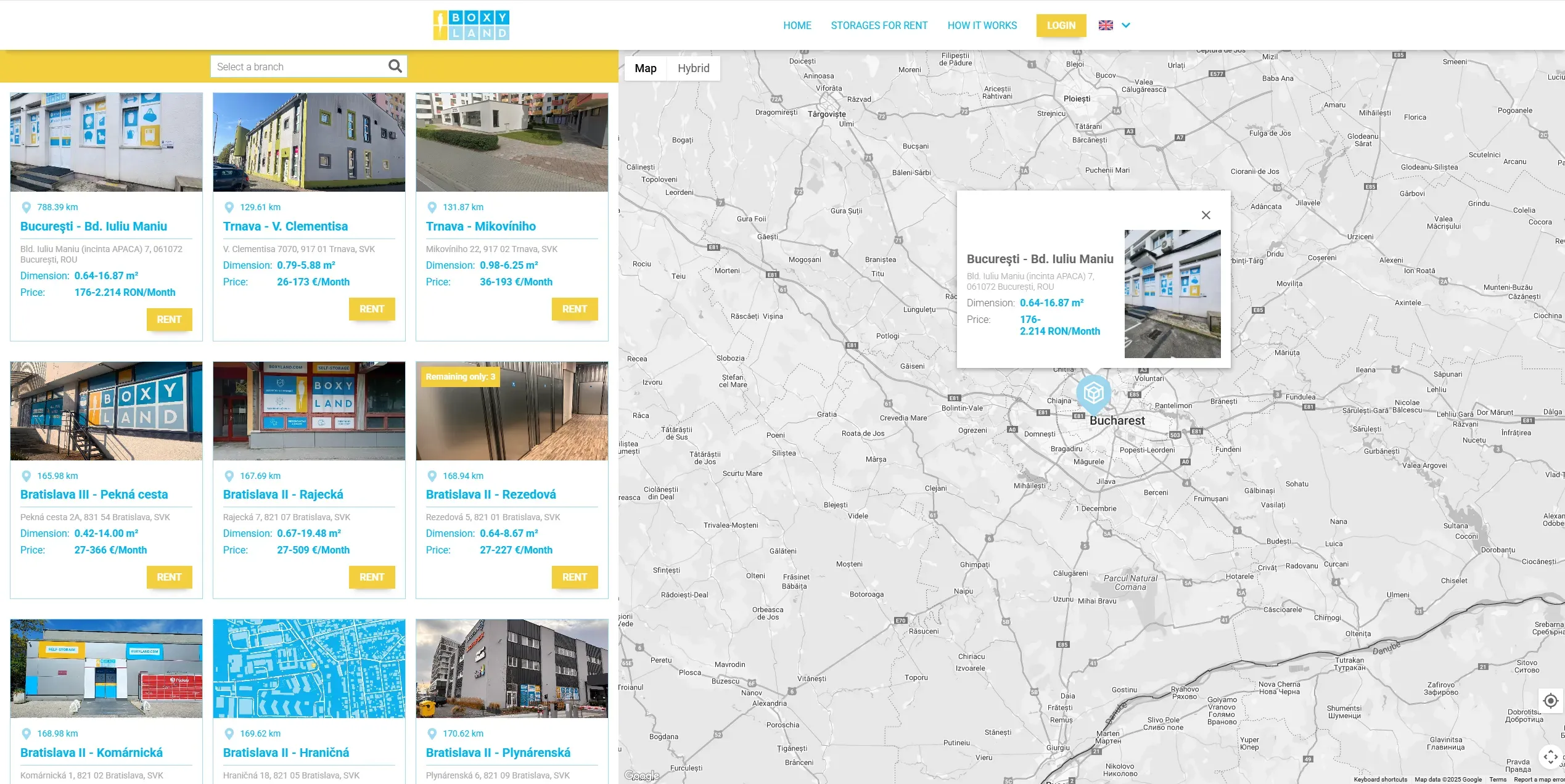Open Bratislava II - Rajecká title link
Viewport: 1565px width, 784px height.
pyautogui.click(x=283, y=494)
